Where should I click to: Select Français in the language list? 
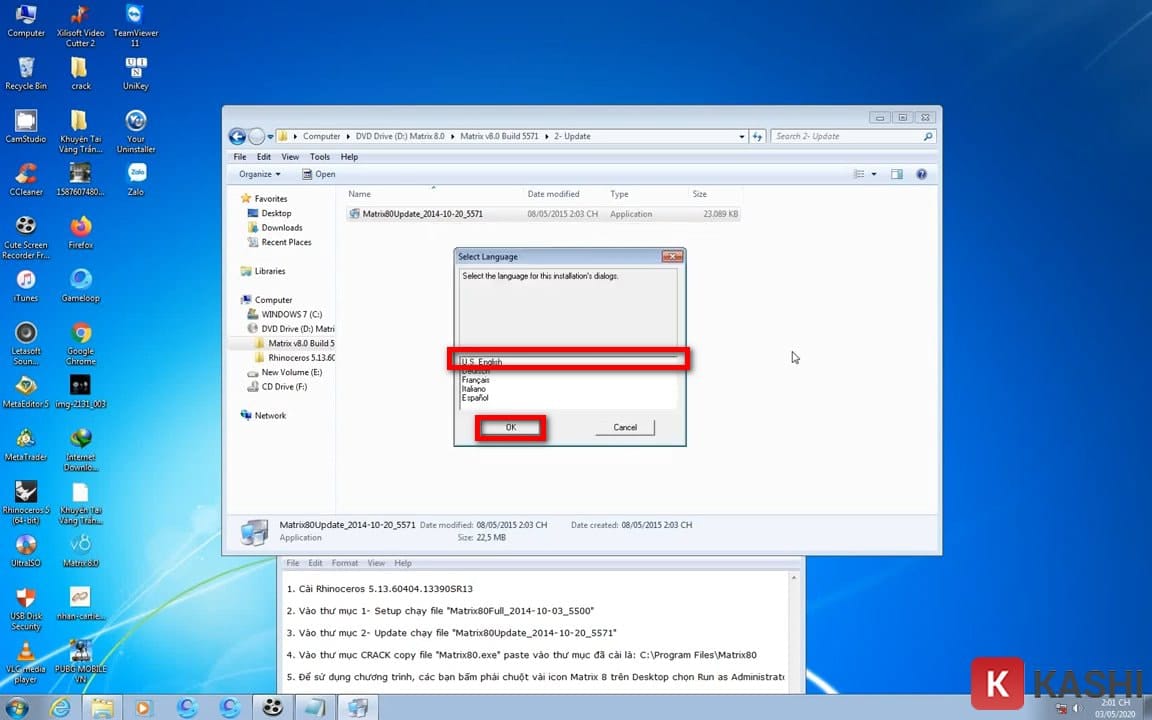(475, 380)
